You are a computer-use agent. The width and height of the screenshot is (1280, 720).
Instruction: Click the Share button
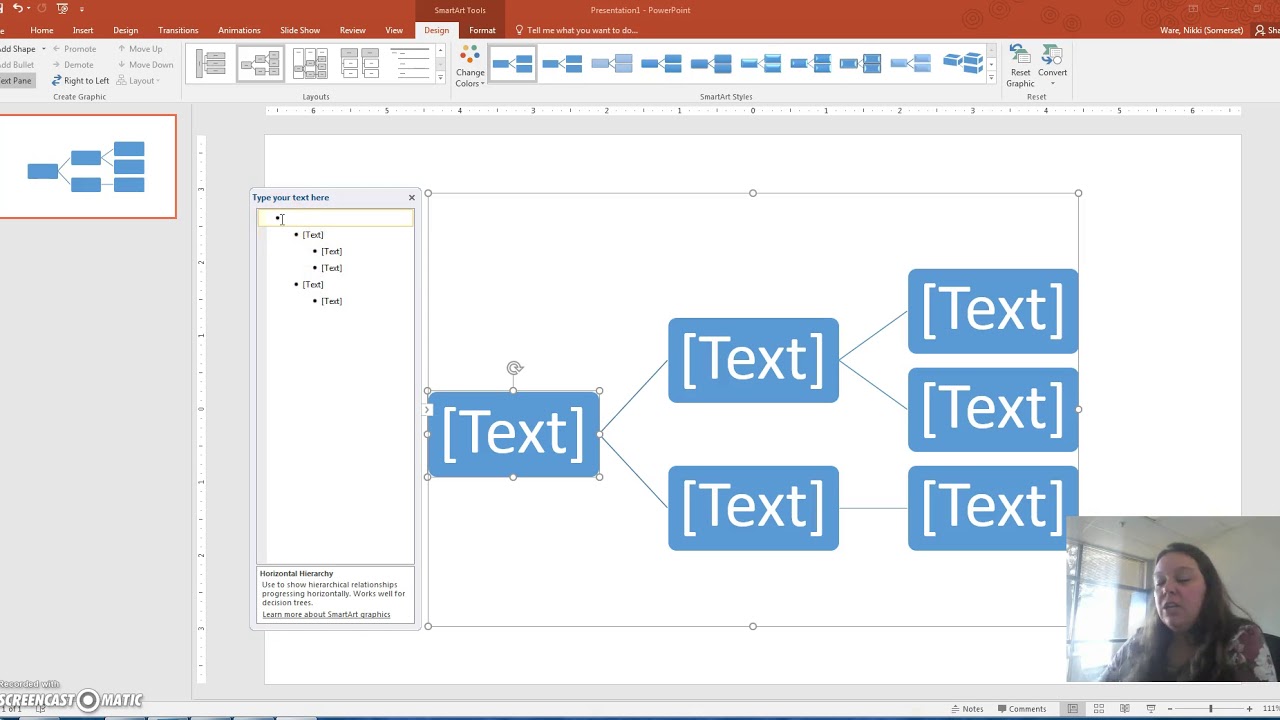click(1267, 30)
